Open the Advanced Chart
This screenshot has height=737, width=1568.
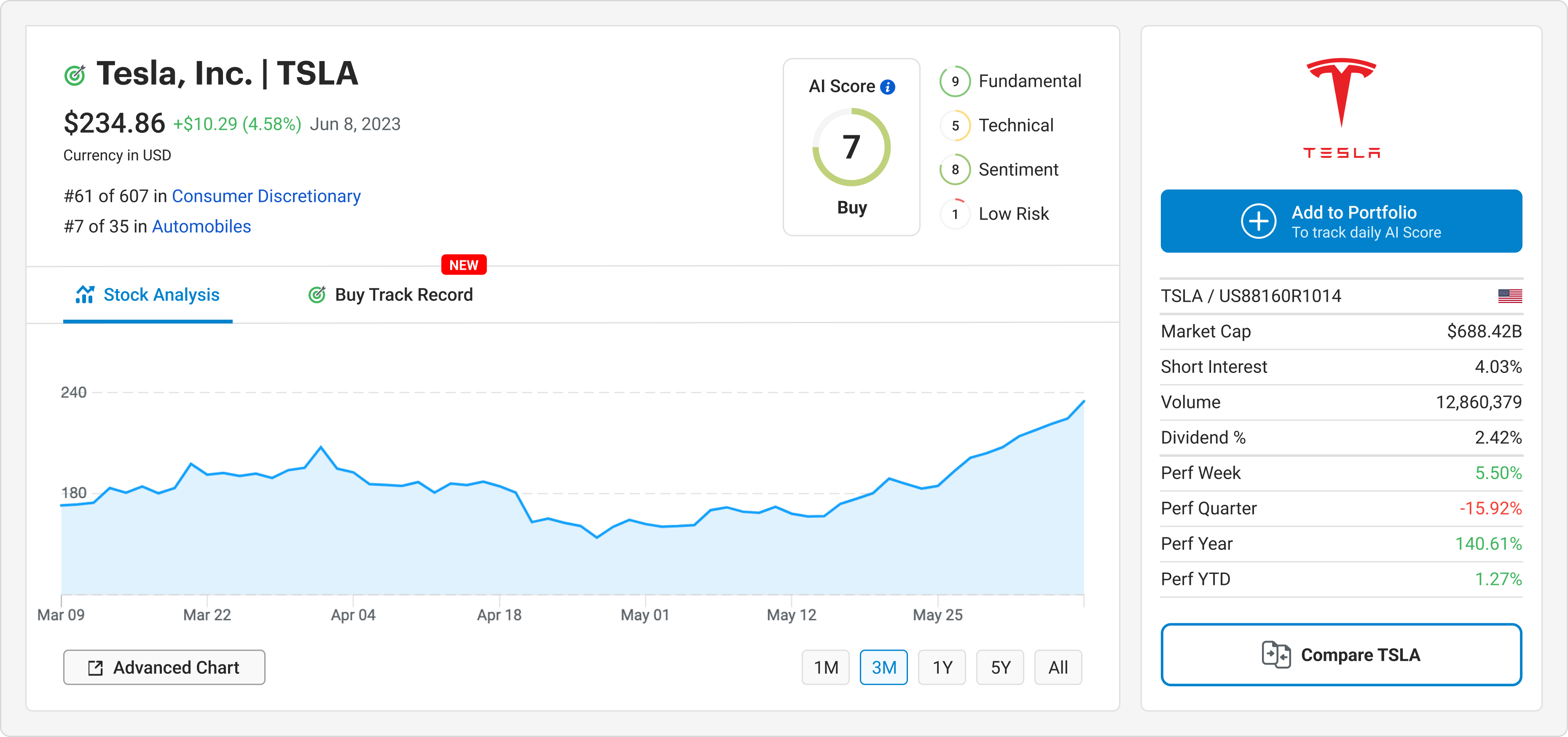click(164, 667)
